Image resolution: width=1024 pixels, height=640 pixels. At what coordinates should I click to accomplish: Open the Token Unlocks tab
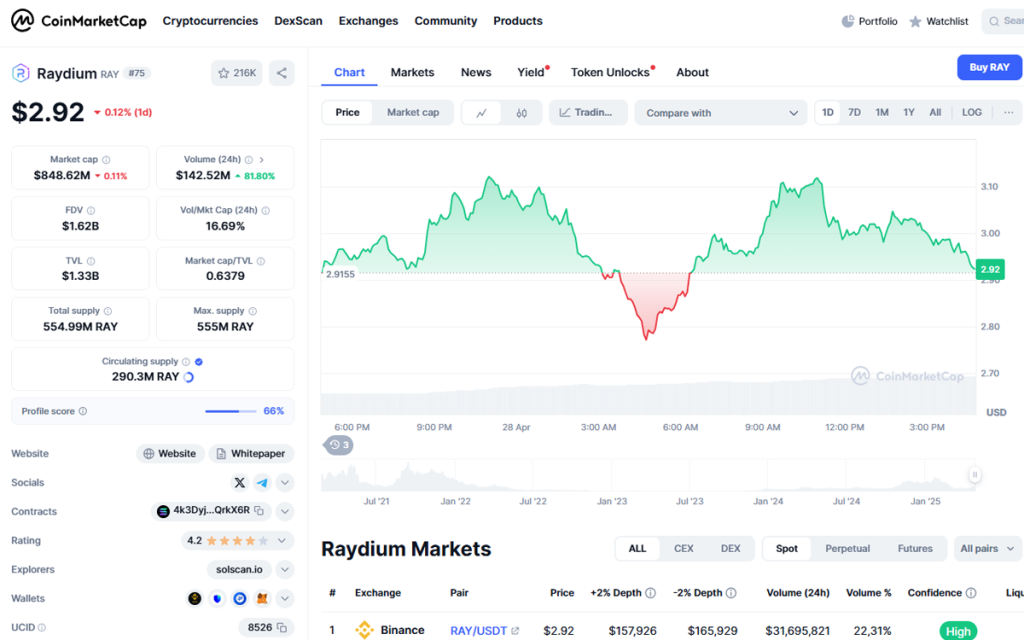click(610, 72)
